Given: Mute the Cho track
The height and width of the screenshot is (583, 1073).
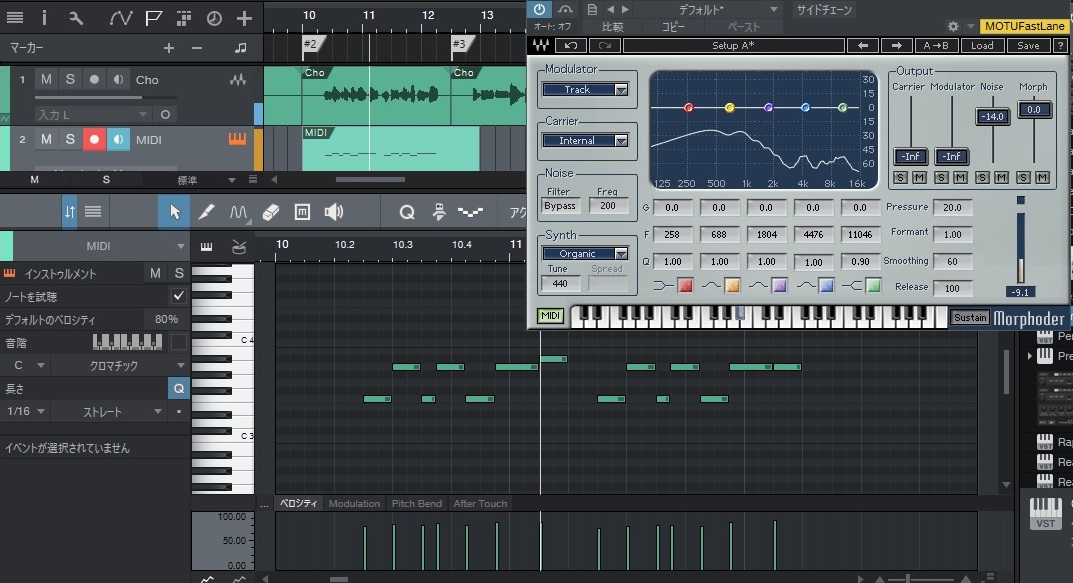Looking at the screenshot, I should (46, 79).
